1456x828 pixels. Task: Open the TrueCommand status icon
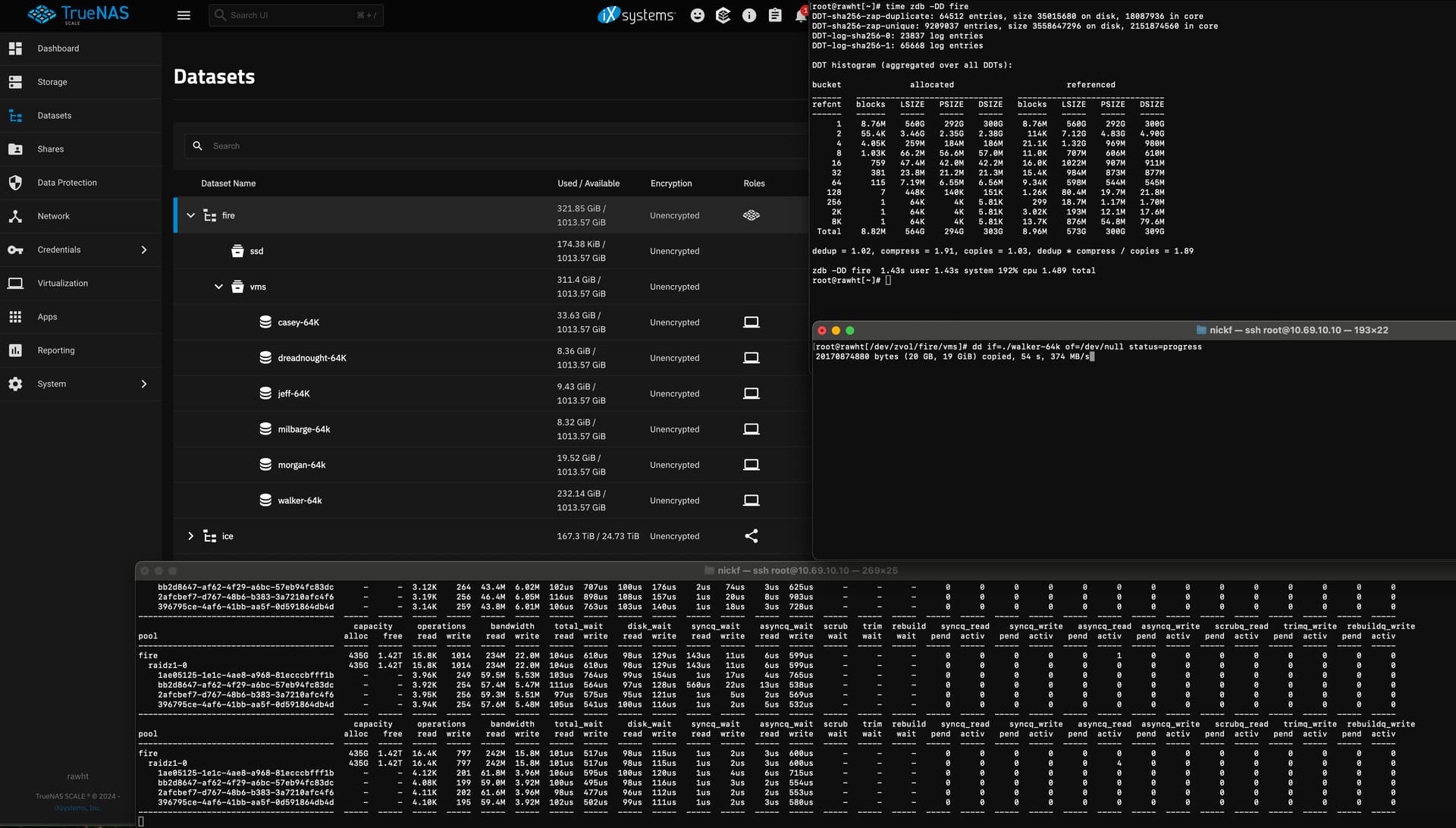pos(723,15)
